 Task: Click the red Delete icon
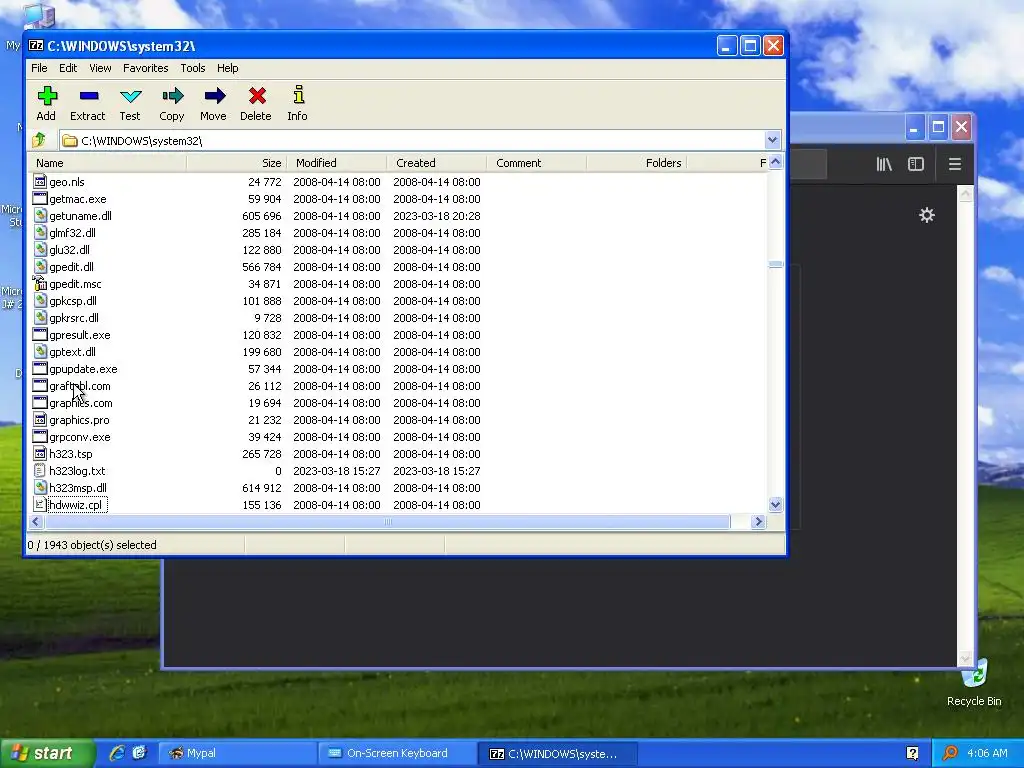[x=256, y=97]
